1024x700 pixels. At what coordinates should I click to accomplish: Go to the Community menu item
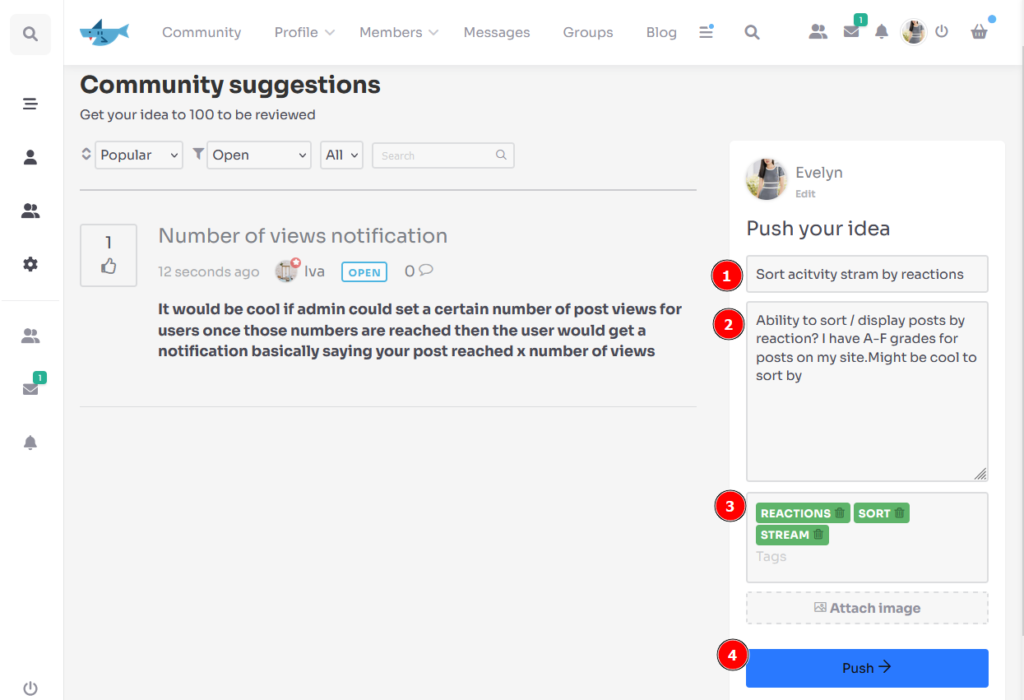coord(201,32)
